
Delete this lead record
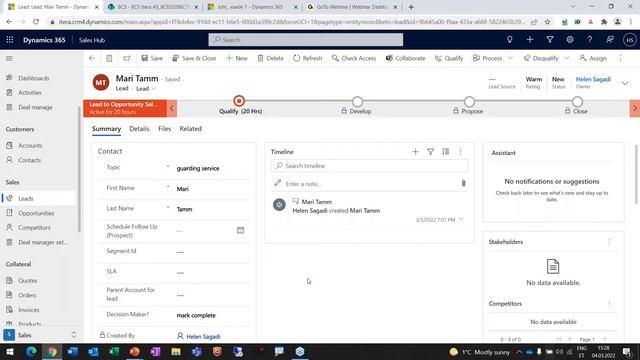(270, 58)
